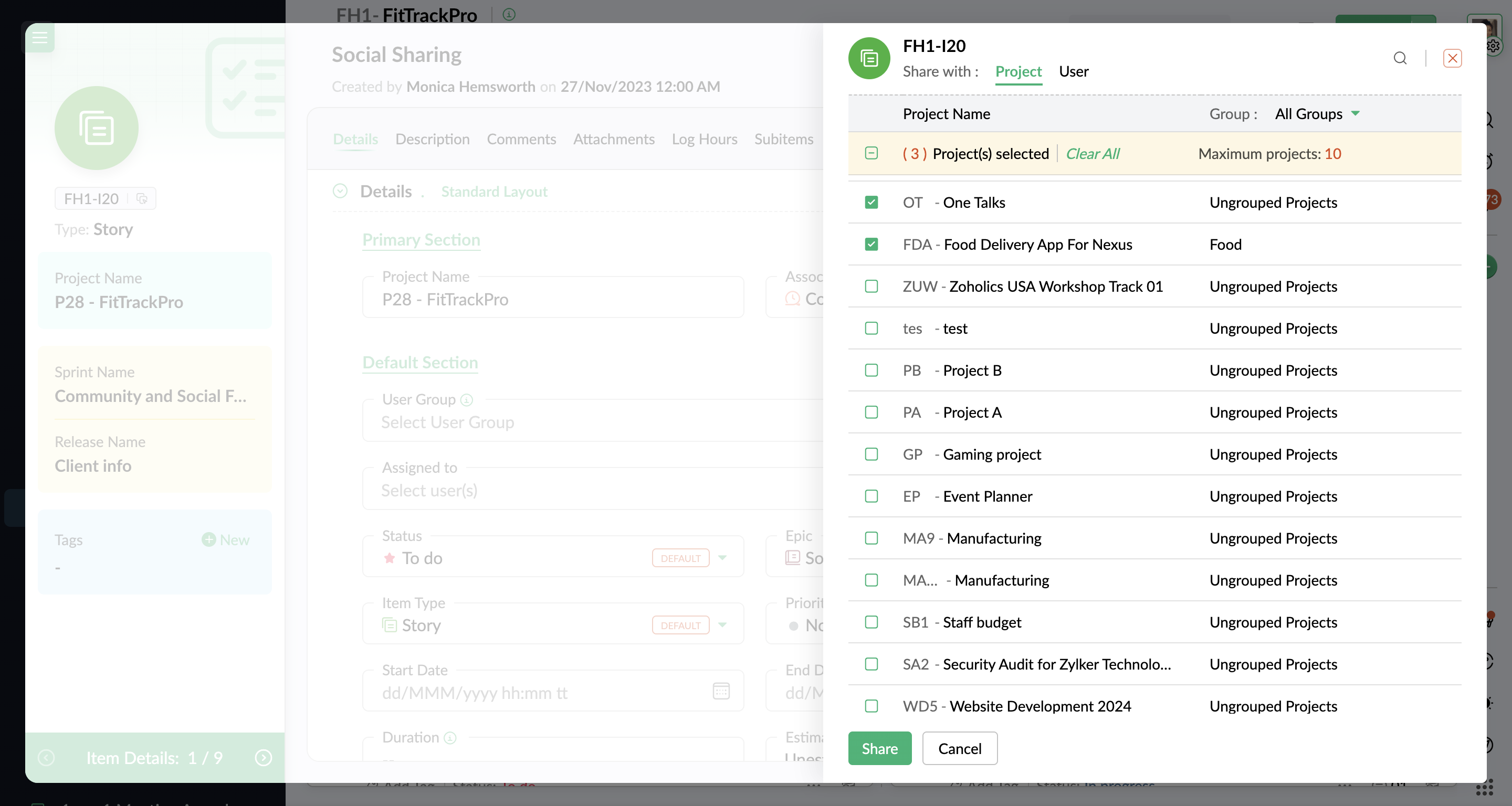Check the Project A checkbox
The width and height of the screenshot is (1512, 806).
tap(871, 412)
